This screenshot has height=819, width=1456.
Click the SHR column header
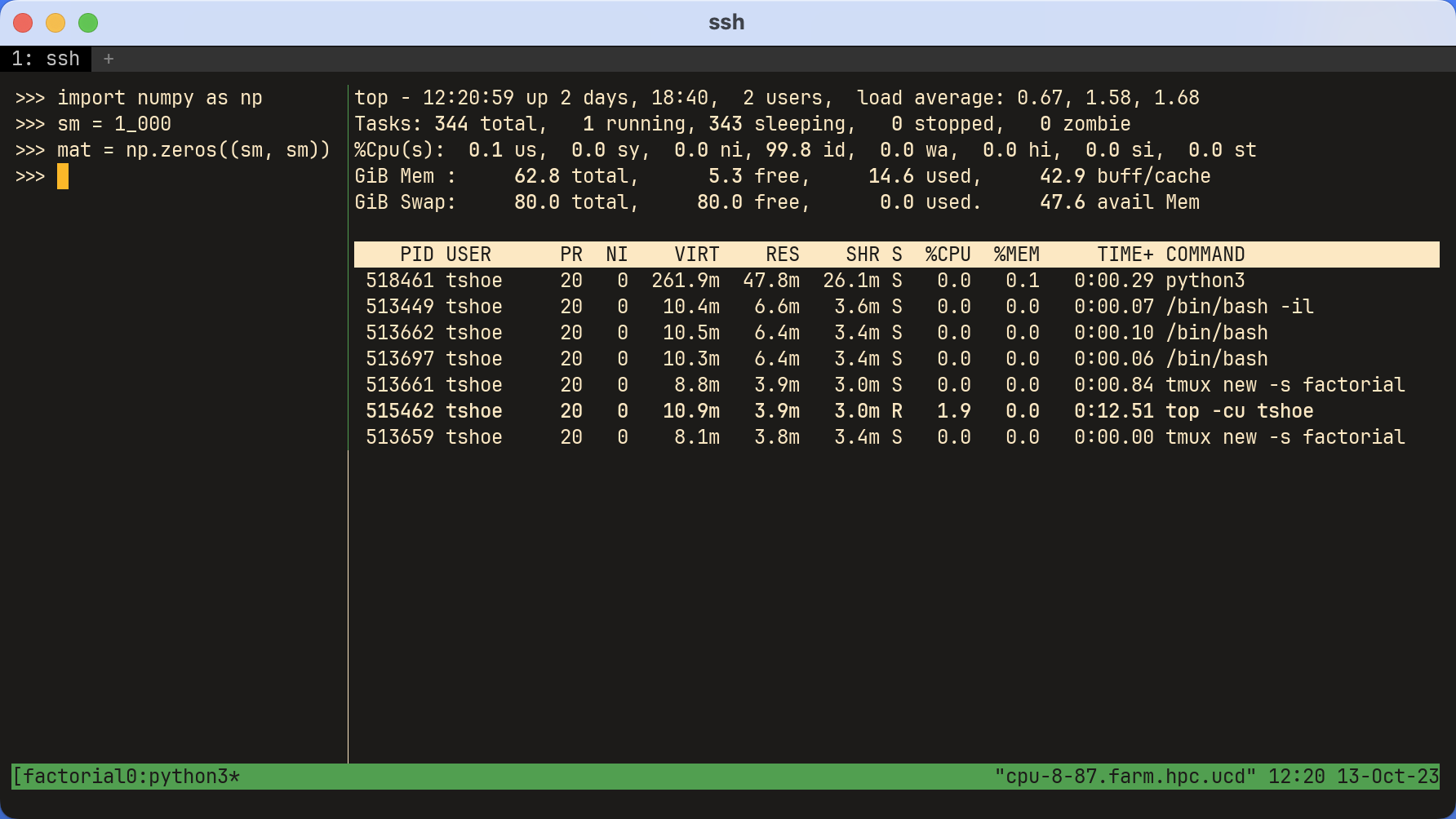click(863, 255)
